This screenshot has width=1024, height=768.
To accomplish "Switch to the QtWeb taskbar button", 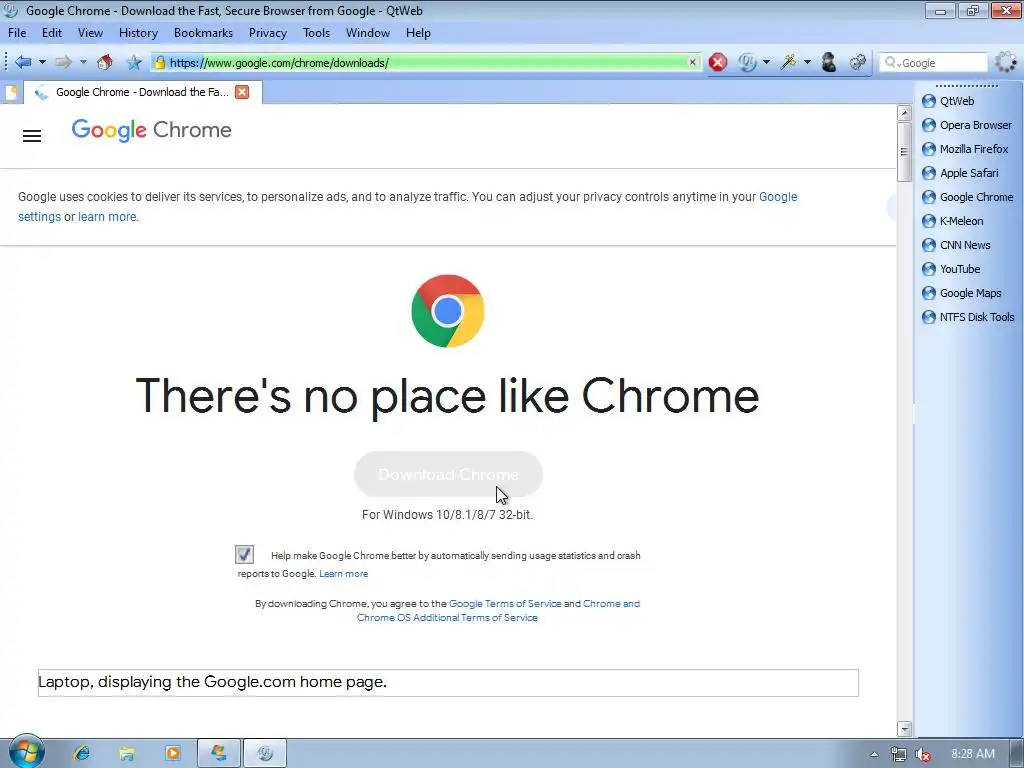I will click(x=265, y=754).
